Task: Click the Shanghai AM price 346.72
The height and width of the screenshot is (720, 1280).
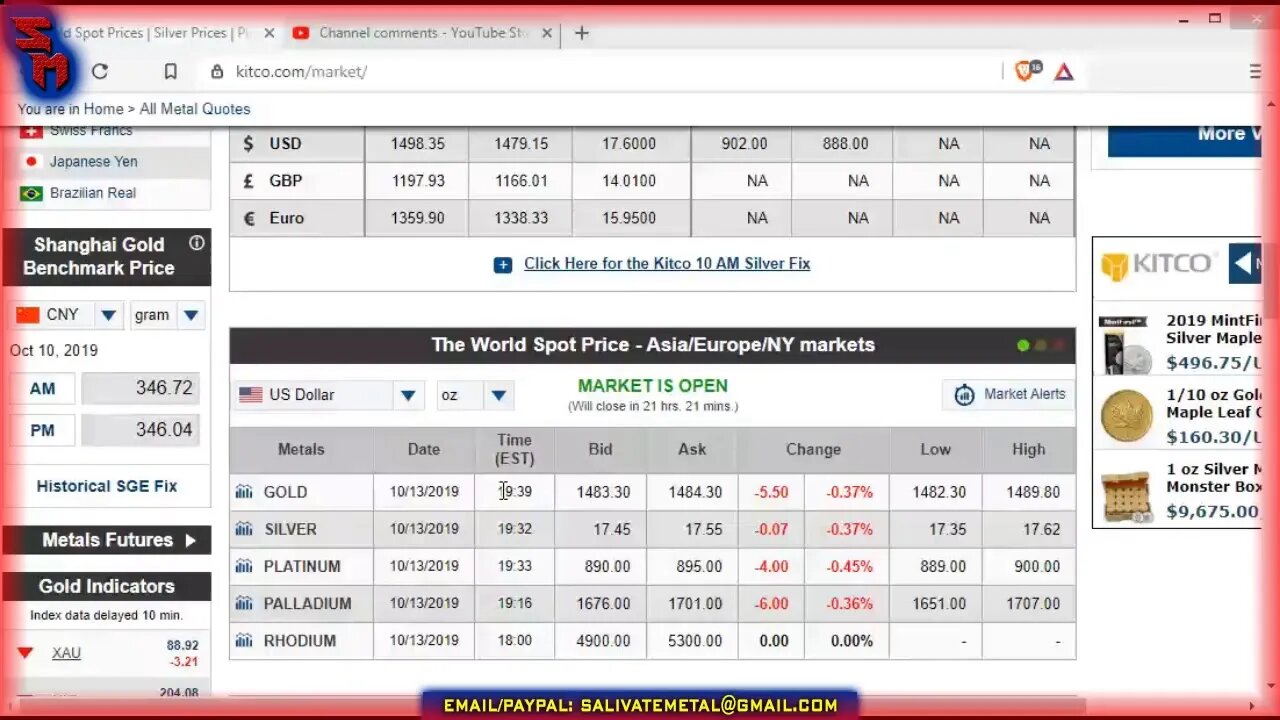Action: 140,388
